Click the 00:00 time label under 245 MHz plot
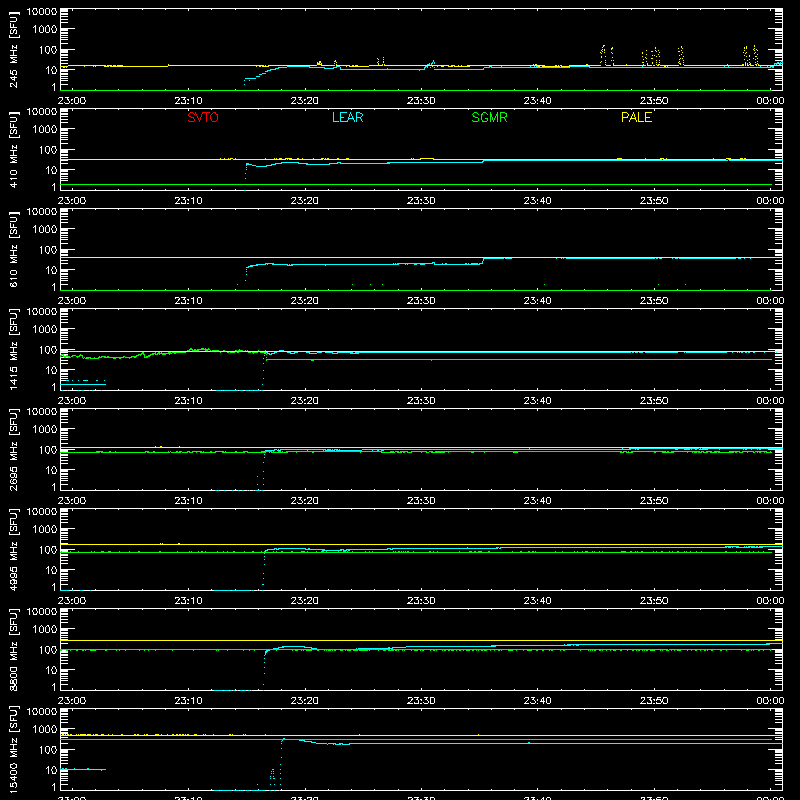 tap(770, 101)
